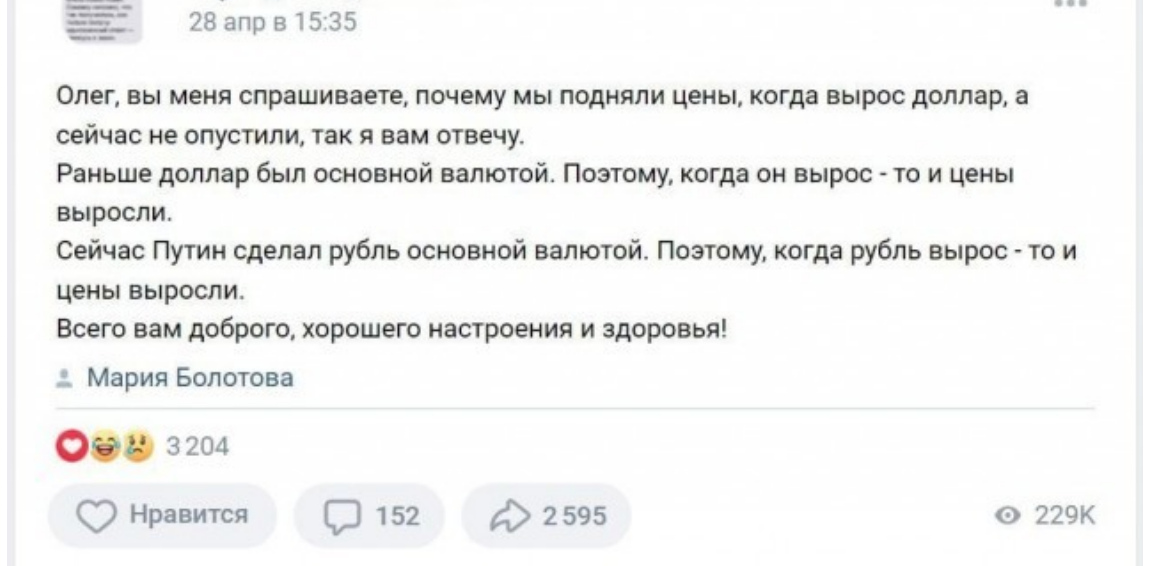Click the sentence 'Сейчас Путин сделал рубль основной валютой'

pyautogui.click(x=351, y=251)
